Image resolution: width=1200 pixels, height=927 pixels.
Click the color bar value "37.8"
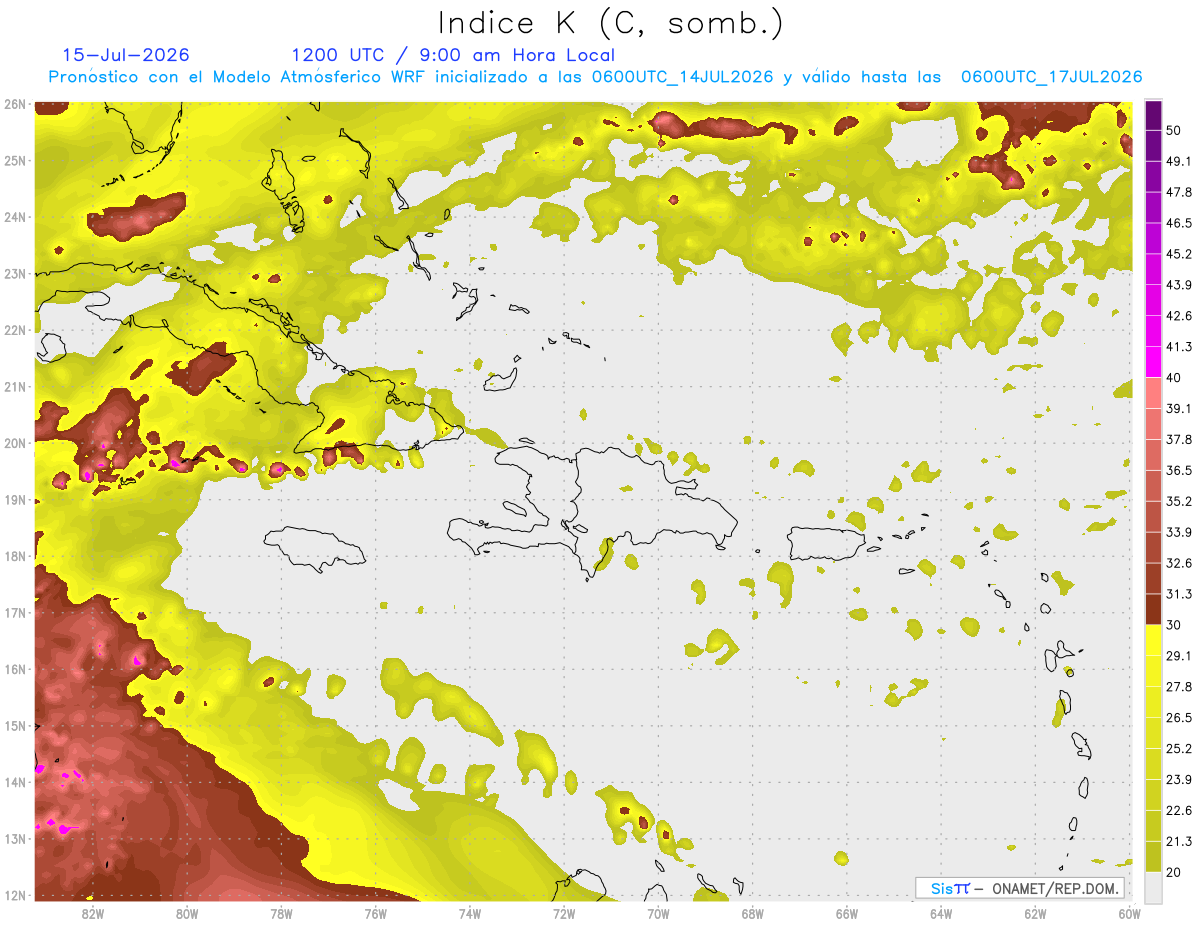coord(1180,439)
